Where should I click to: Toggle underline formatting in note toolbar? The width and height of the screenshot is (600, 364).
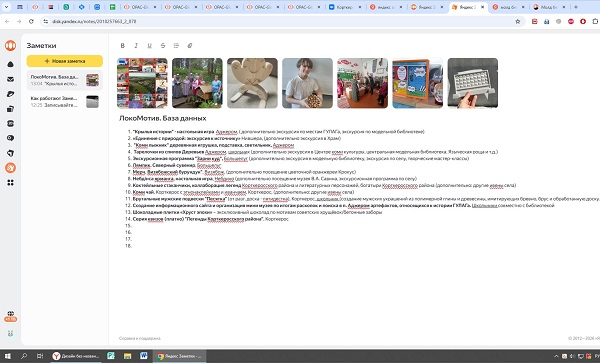(x=149, y=46)
